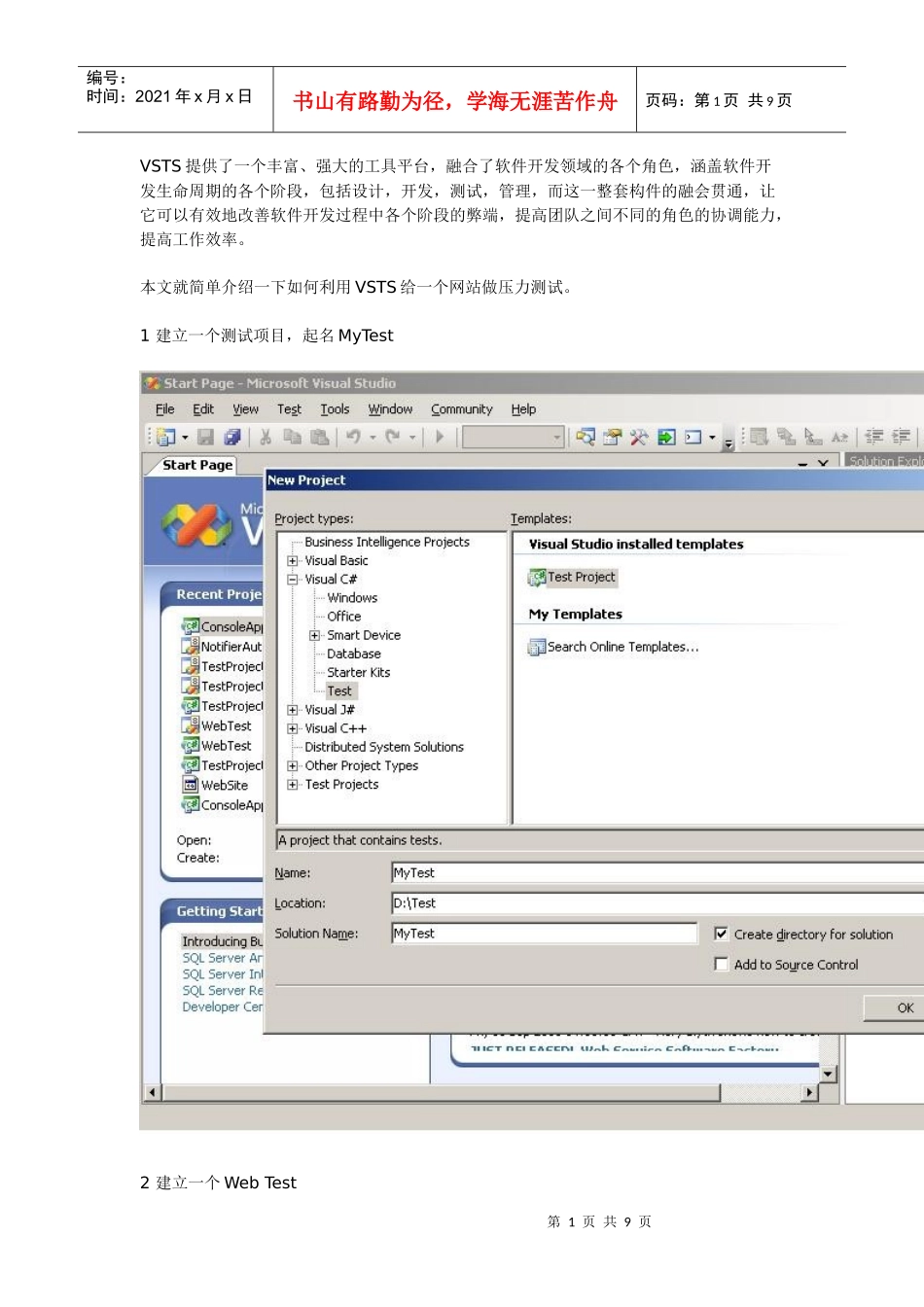The width and height of the screenshot is (924, 1307).
Task: Open the Help menu
Action: pyautogui.click(x=523, y=409)
